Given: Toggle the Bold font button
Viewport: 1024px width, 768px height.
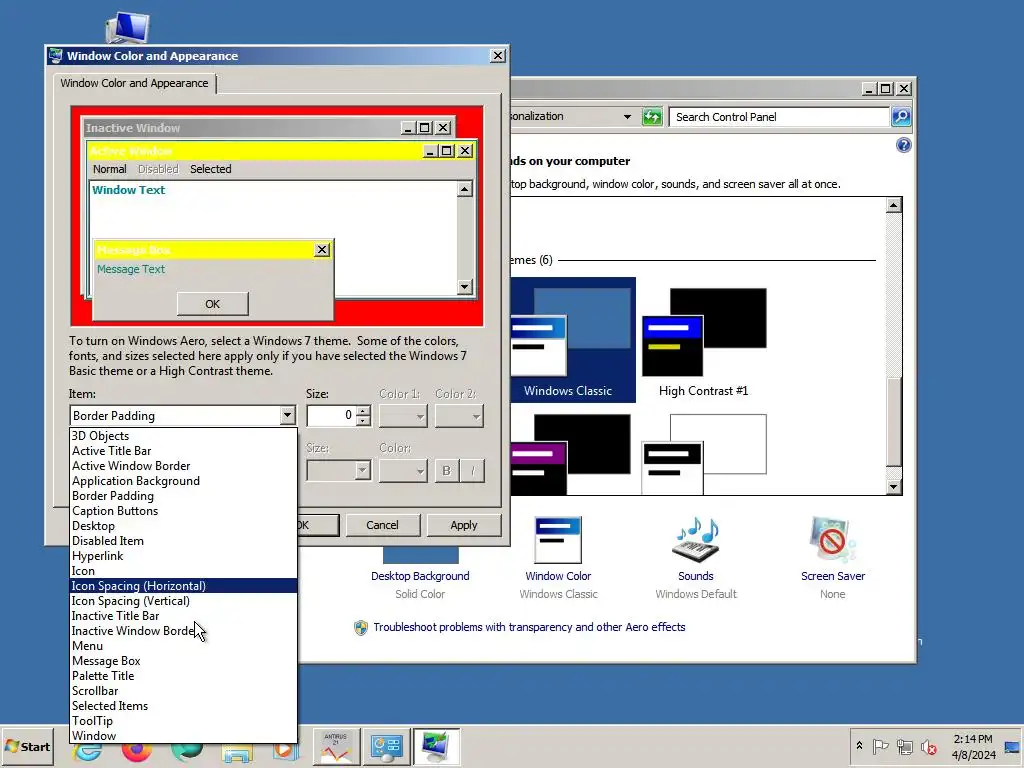Looking at the screenshot, I should point(447,471).
